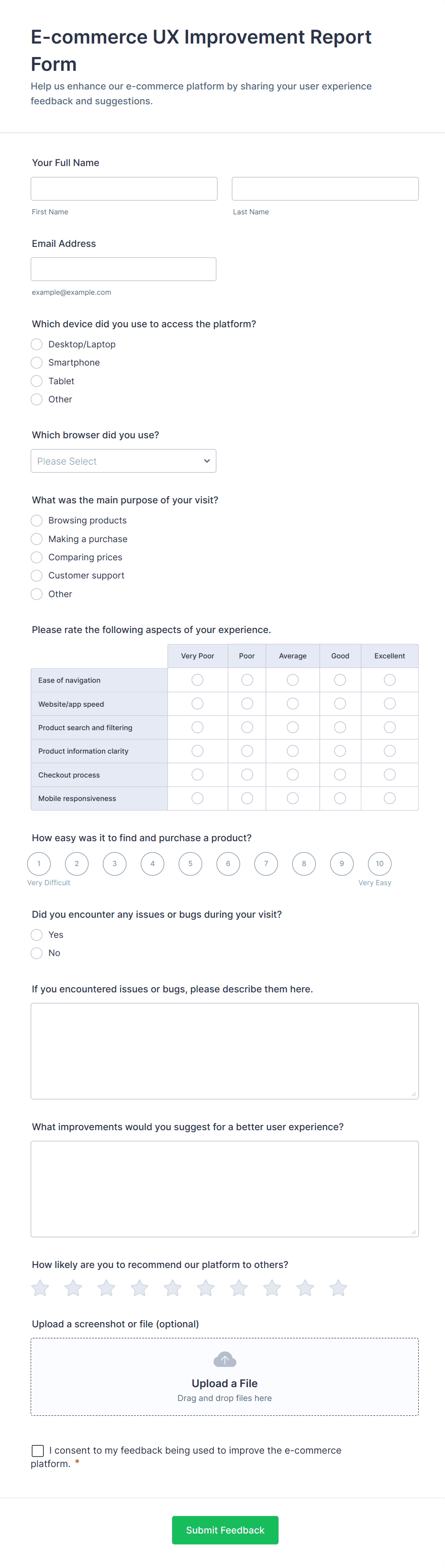This screenshot has height=1568, width=445.
Task: Choose the tenth star rating
Action: tap(338, 1288)
